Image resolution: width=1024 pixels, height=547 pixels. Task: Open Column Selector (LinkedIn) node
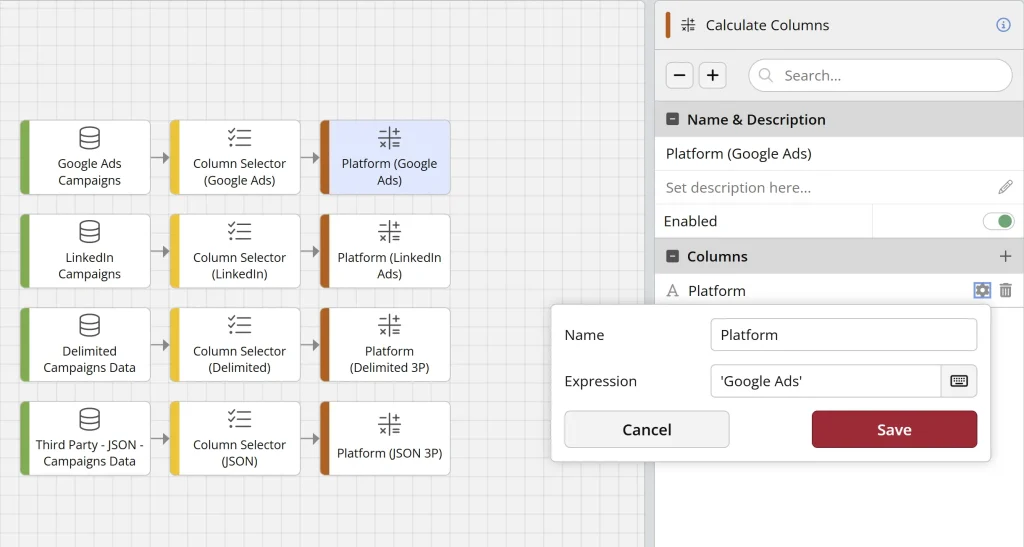(x=235, y=251)
